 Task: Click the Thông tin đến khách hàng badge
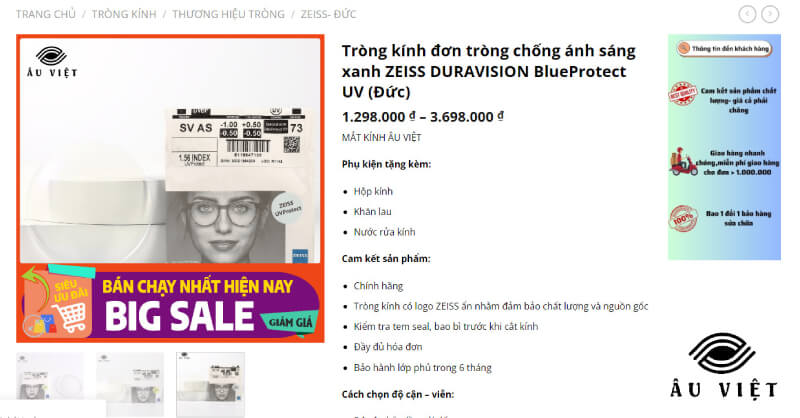[x=724, y=48]
